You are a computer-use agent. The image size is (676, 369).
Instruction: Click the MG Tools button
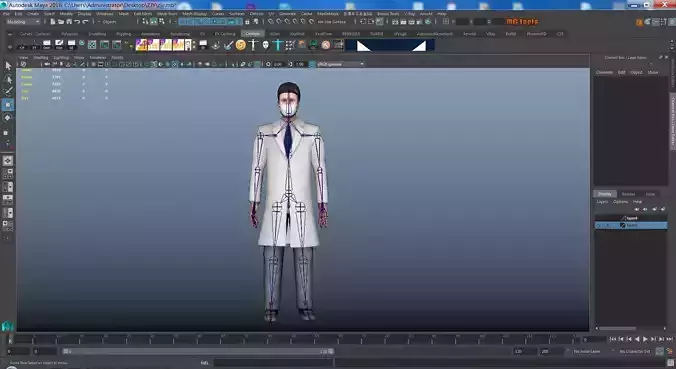tap(522, 22)
